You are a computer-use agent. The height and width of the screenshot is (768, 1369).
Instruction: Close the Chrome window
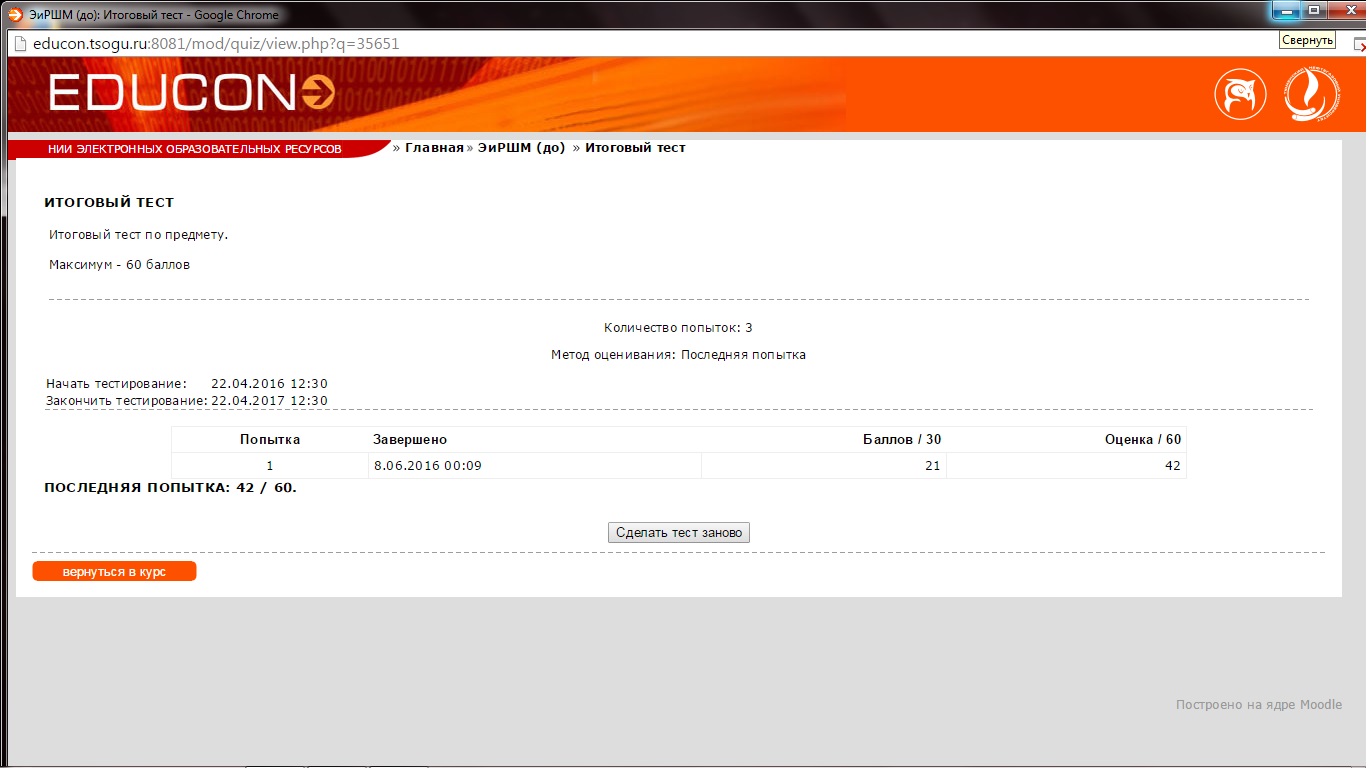point(1348,11)
